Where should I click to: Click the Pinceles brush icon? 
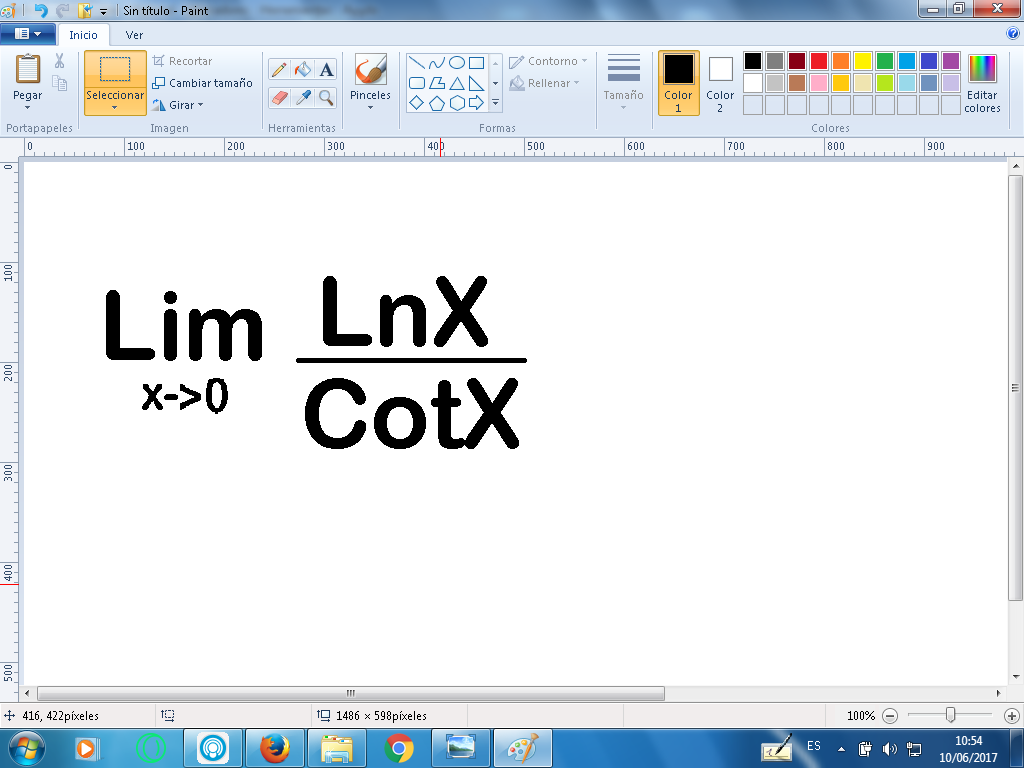(370, 71)
